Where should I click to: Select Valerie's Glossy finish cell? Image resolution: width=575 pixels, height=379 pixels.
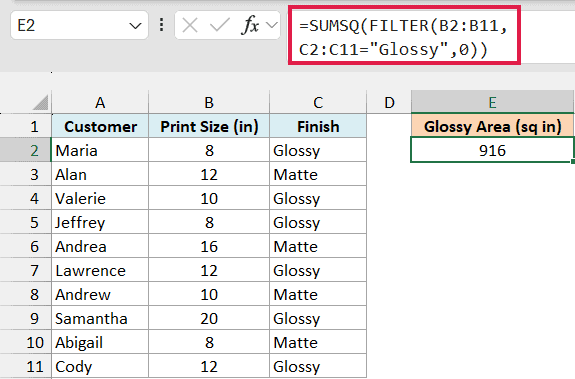coord(318,198)
